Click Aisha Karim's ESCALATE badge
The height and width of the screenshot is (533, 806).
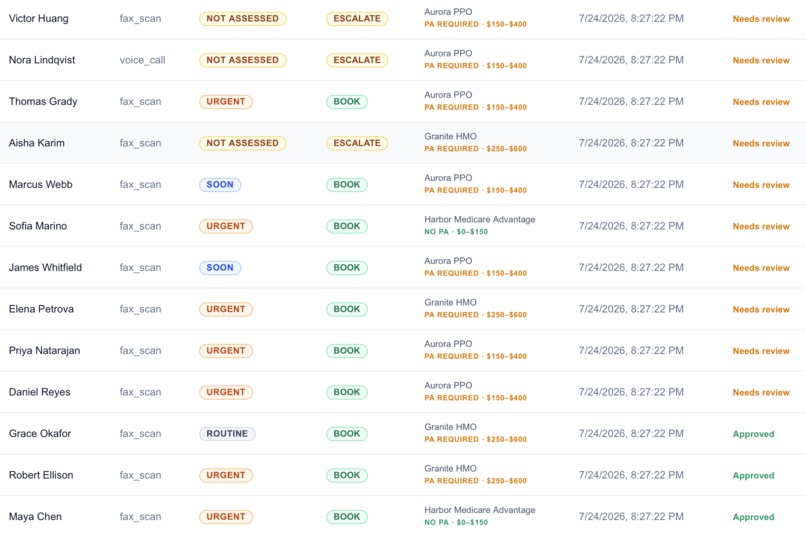click(x=357, y=143)
